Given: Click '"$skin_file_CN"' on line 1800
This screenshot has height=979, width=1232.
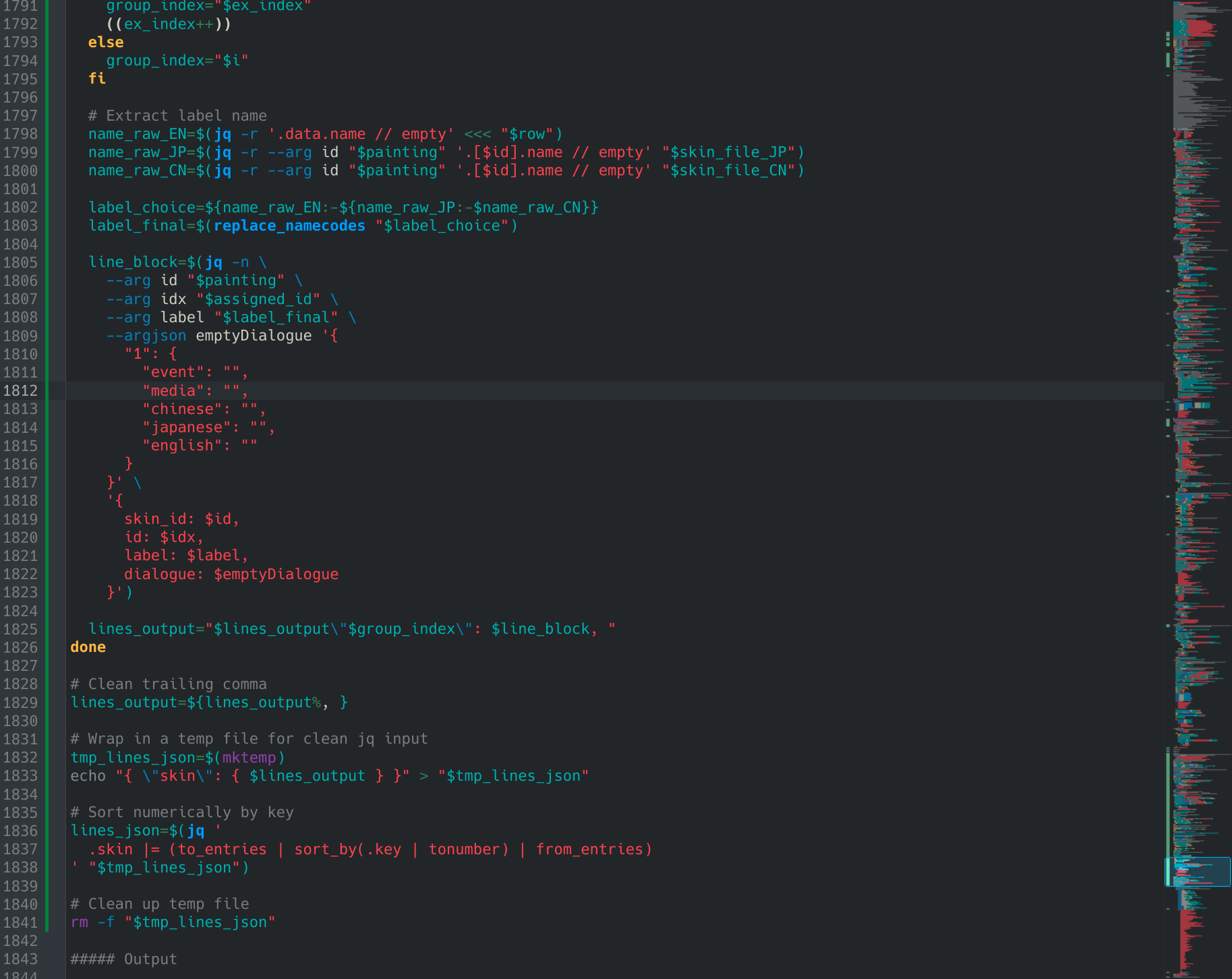Looking at the screenshot, I should click(x=729, y=170).
